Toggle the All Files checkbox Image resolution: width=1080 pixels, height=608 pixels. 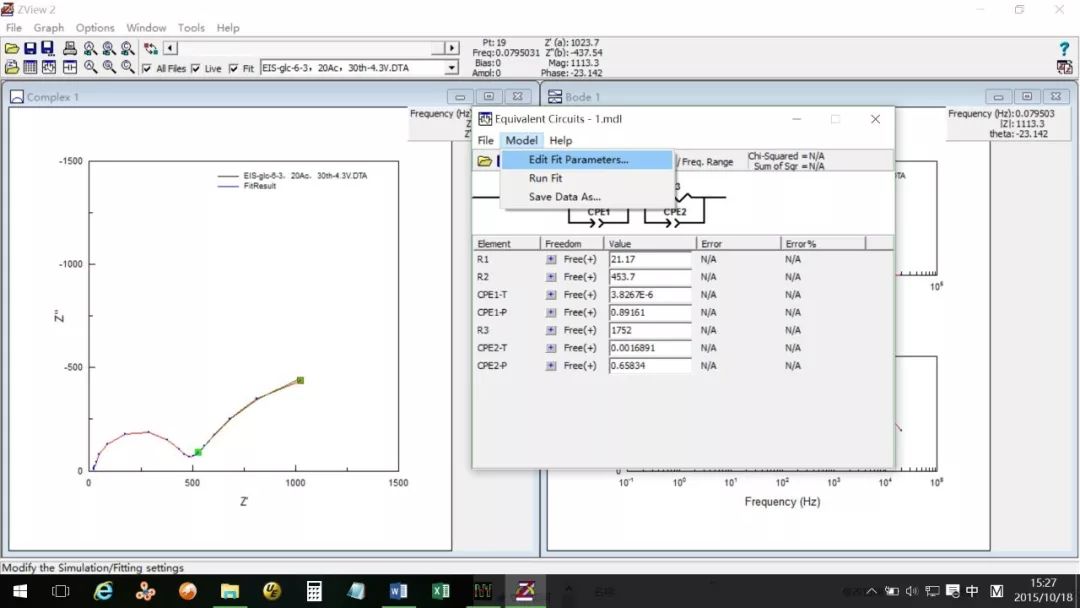coord(146,68)
